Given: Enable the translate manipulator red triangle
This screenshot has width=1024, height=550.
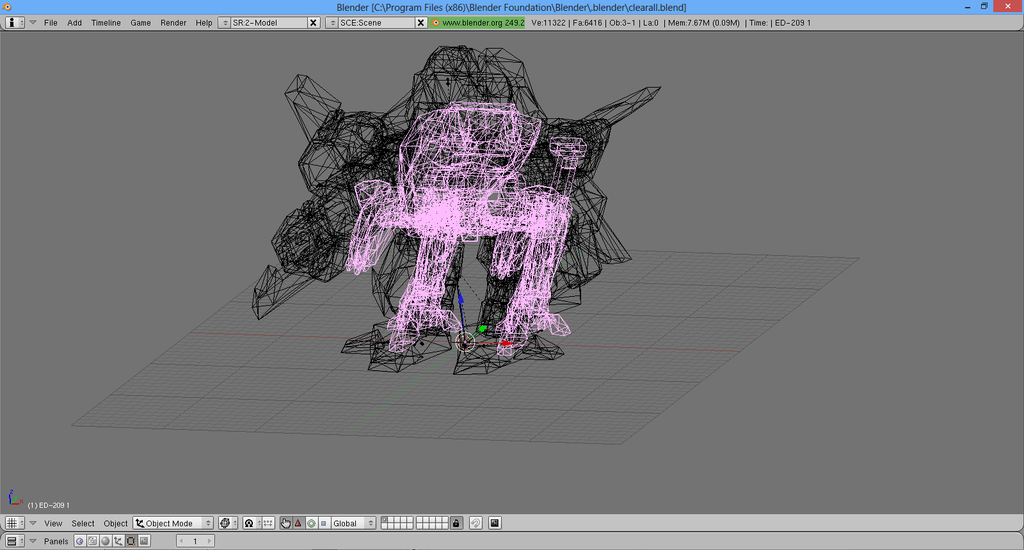Looking at the screenshot, I should point(298,523).
